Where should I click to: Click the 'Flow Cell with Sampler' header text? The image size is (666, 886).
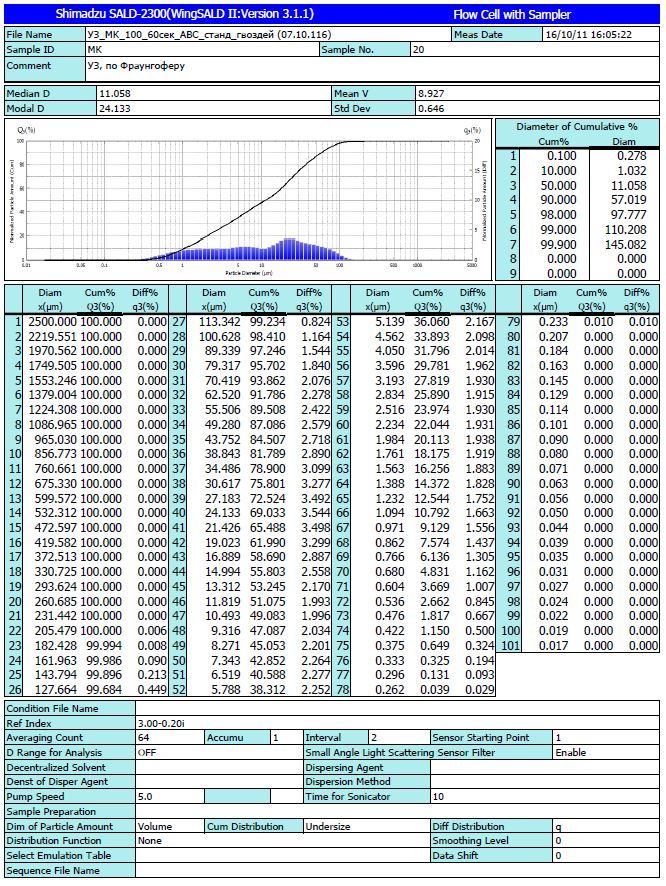pyautogui.click(x=512, y=15)
